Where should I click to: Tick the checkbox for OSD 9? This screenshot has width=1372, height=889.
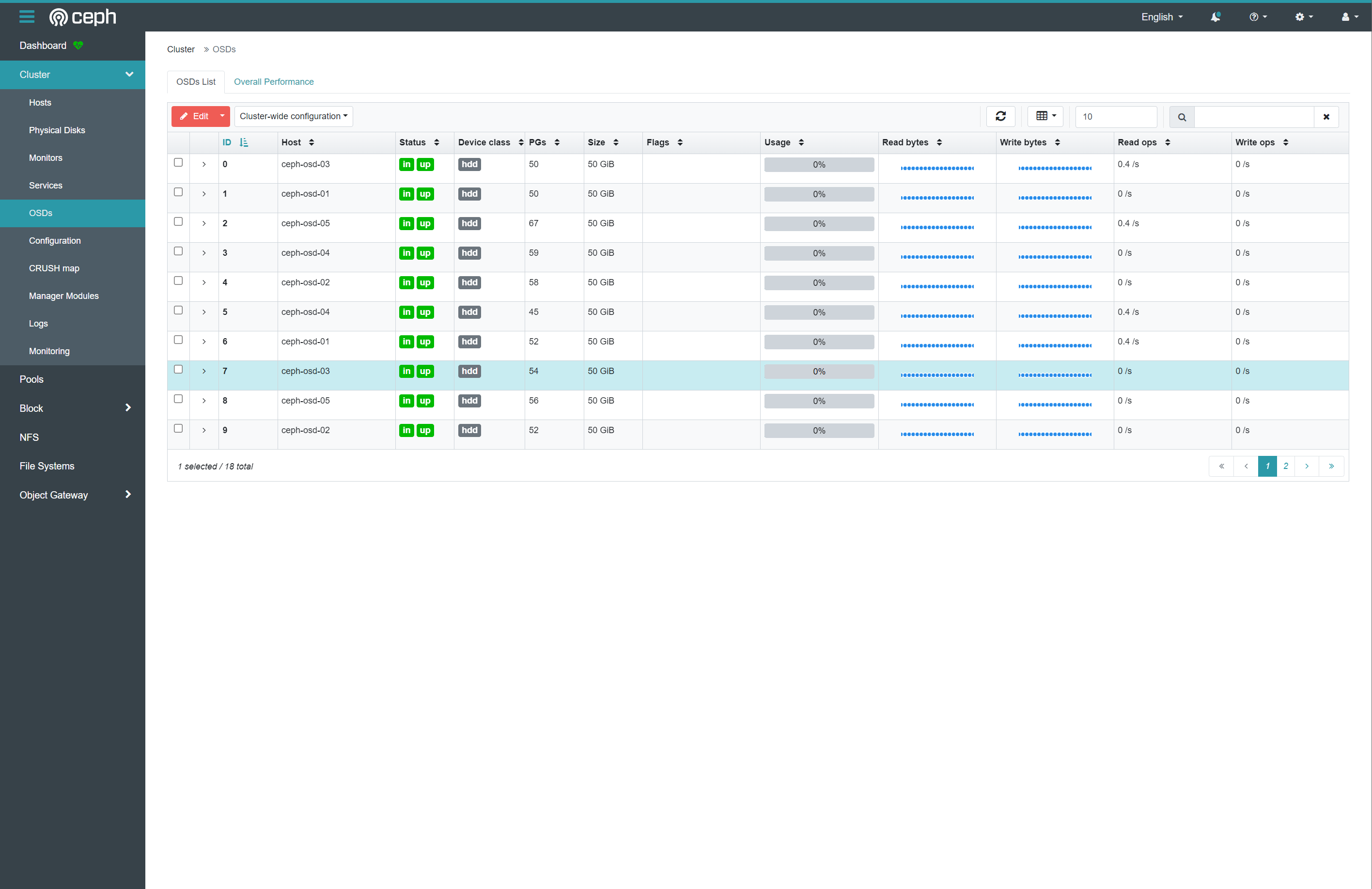[178, 428]
